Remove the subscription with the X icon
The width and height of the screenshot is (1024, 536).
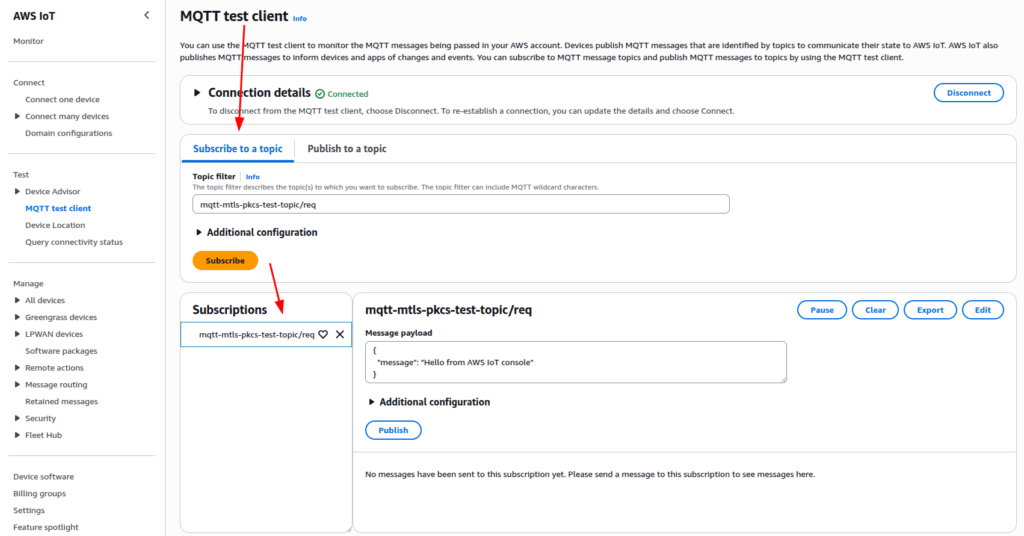(340, 335)
